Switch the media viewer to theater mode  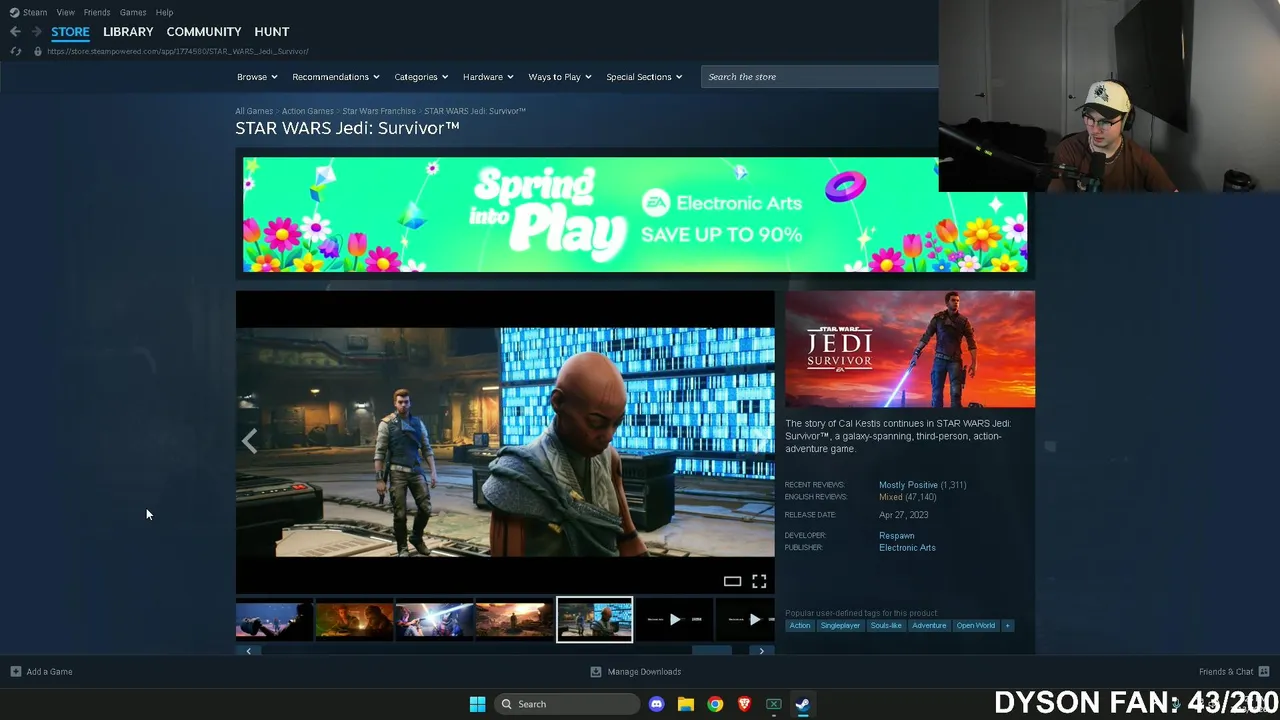732,581
